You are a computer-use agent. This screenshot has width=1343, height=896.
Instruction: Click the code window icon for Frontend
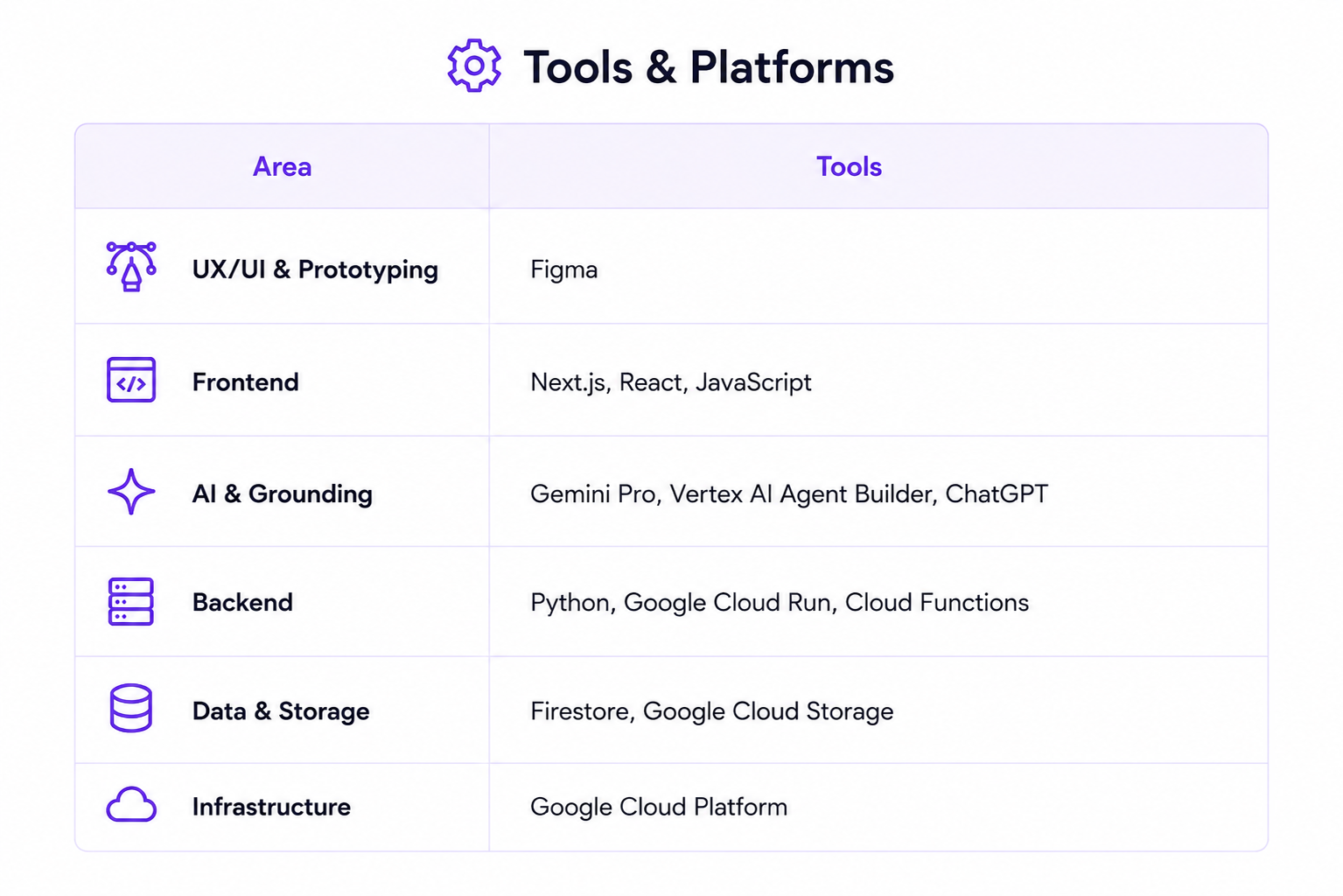tap(131, 380)
